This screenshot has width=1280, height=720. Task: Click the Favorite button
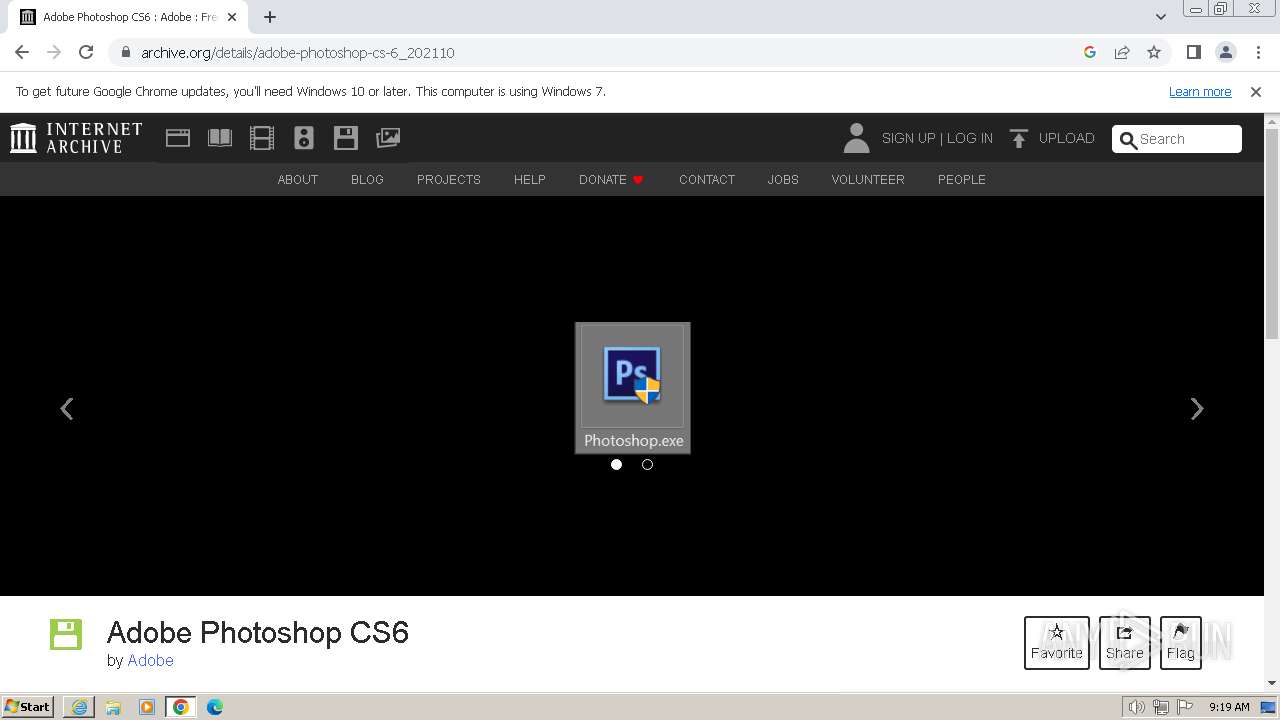point(1057,643)
